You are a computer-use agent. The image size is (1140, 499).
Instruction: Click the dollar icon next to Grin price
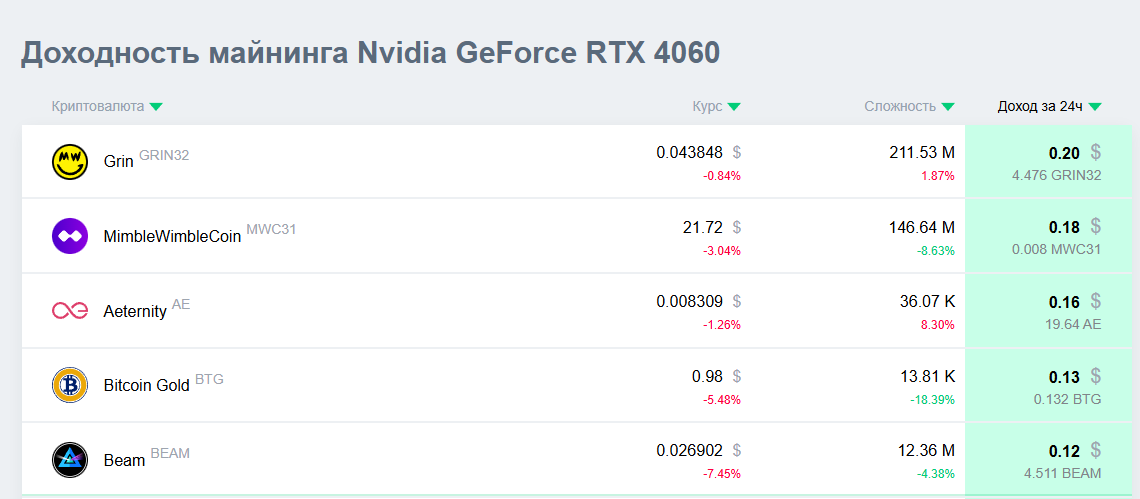click(x=737, y=152)
